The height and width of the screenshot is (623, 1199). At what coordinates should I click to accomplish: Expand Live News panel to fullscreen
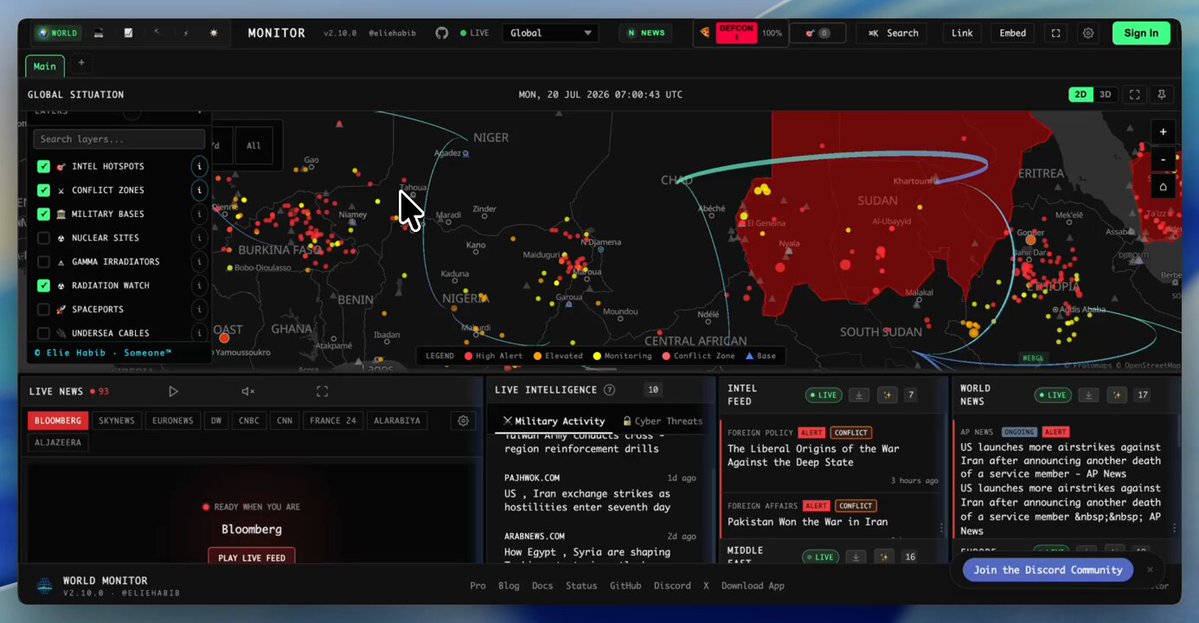pyautogui.click(x=322, y=391)
